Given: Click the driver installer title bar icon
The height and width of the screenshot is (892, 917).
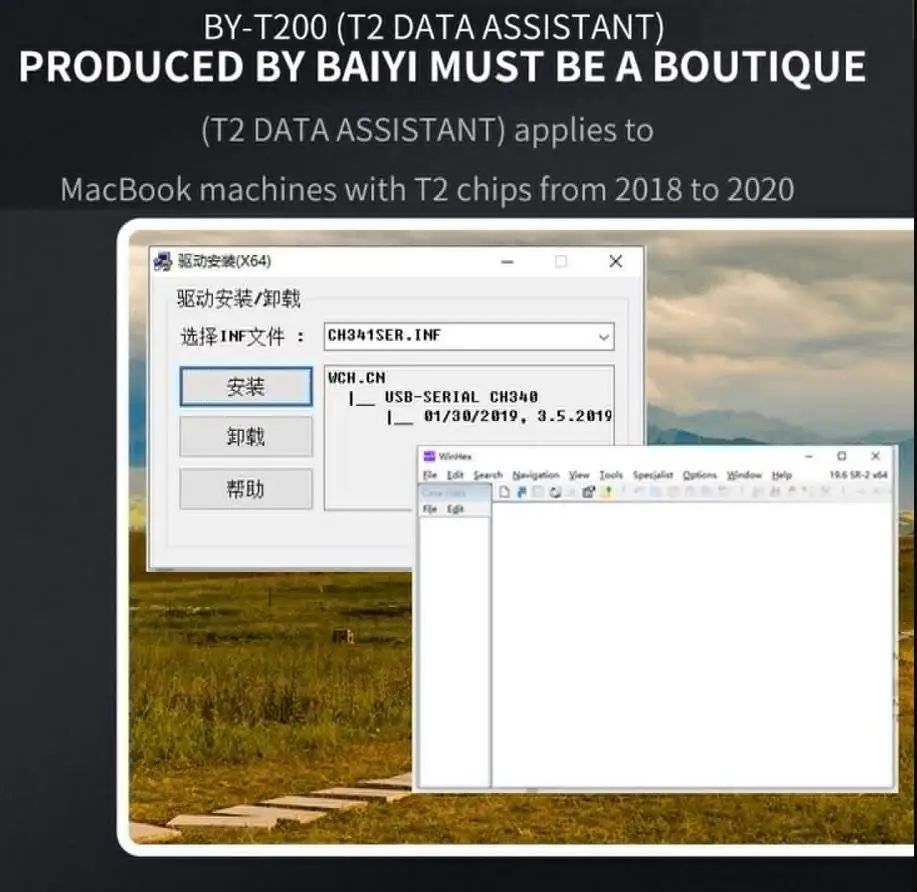Looking at the screenshot, I should (163, 261).
